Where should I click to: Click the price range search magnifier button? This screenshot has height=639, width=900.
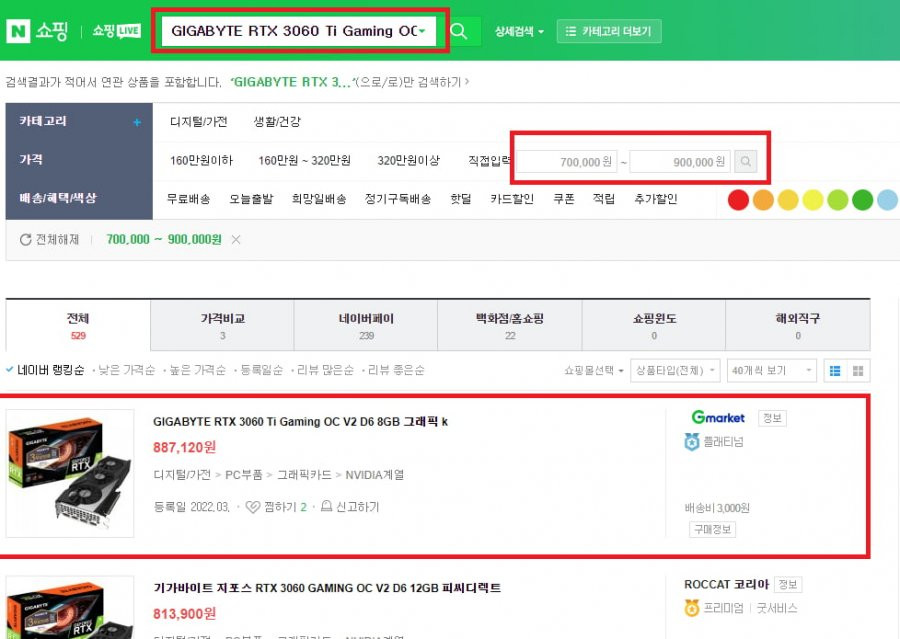(x=746, y=162)
